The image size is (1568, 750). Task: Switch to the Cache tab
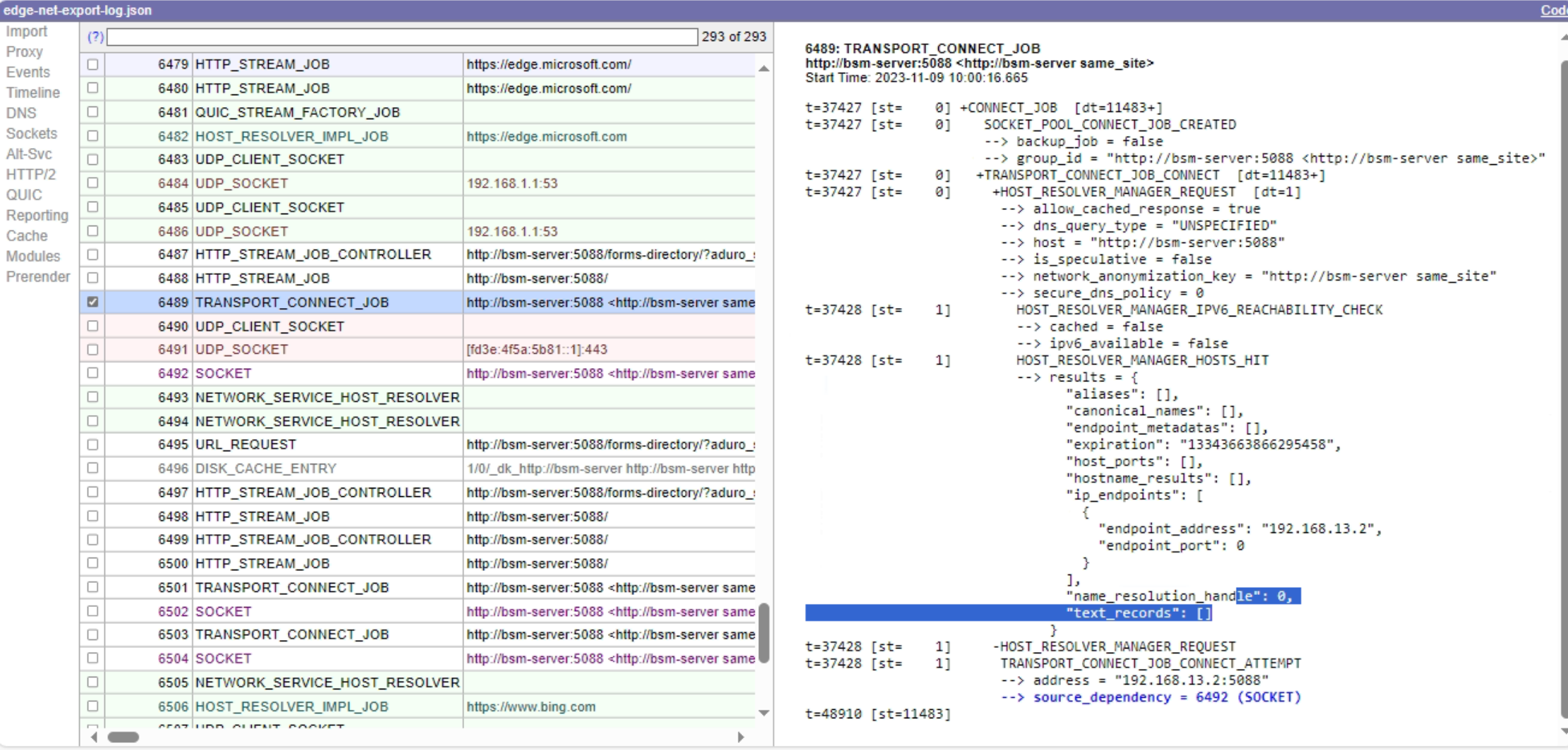click(x=27, y=236)
